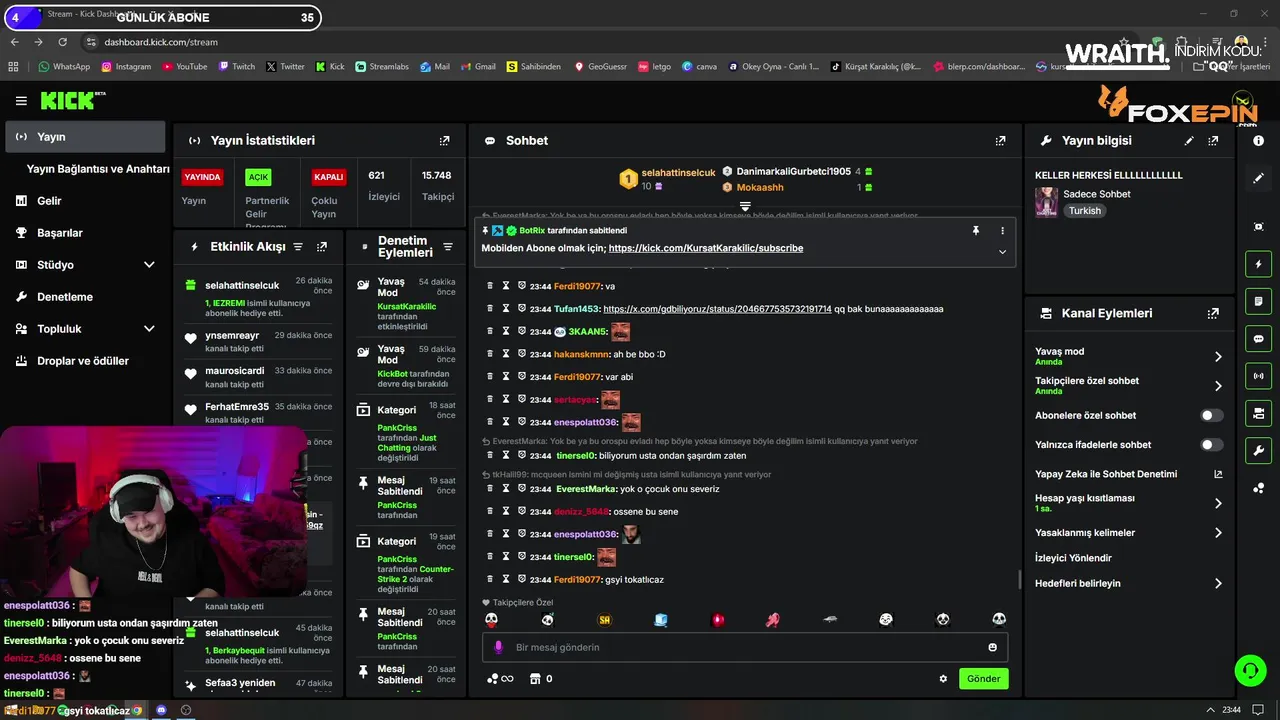
Task: Click the browser address bar dashboard.kick.com/stream
Action: coord(161,42)
